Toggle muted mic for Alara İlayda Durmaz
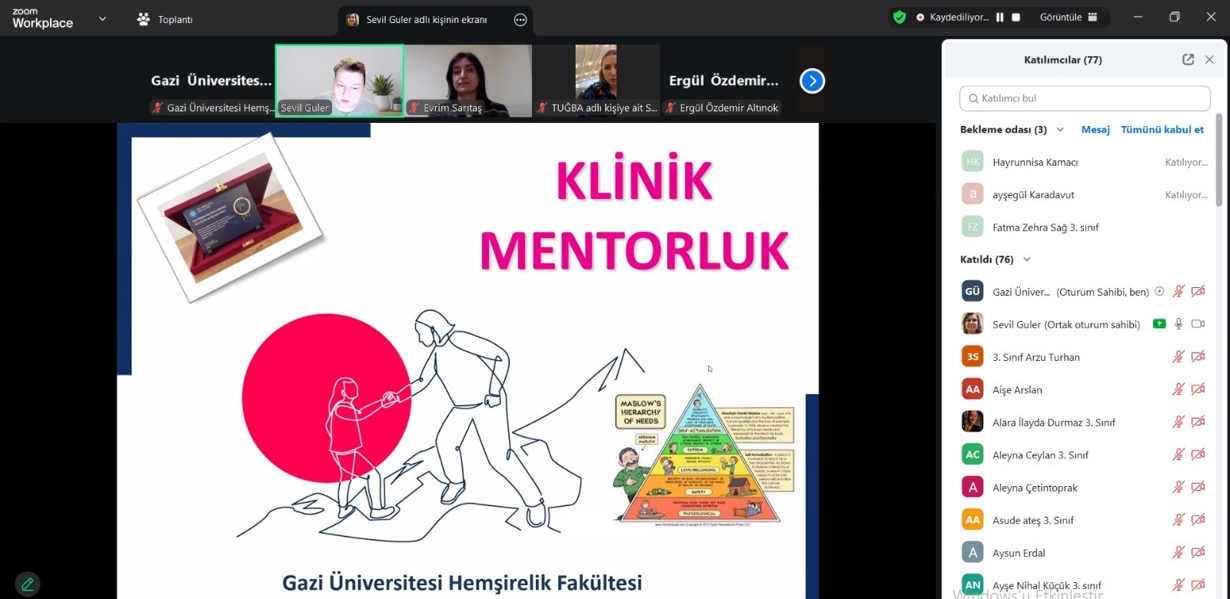1230x599 pixels. click(1178, 422)
